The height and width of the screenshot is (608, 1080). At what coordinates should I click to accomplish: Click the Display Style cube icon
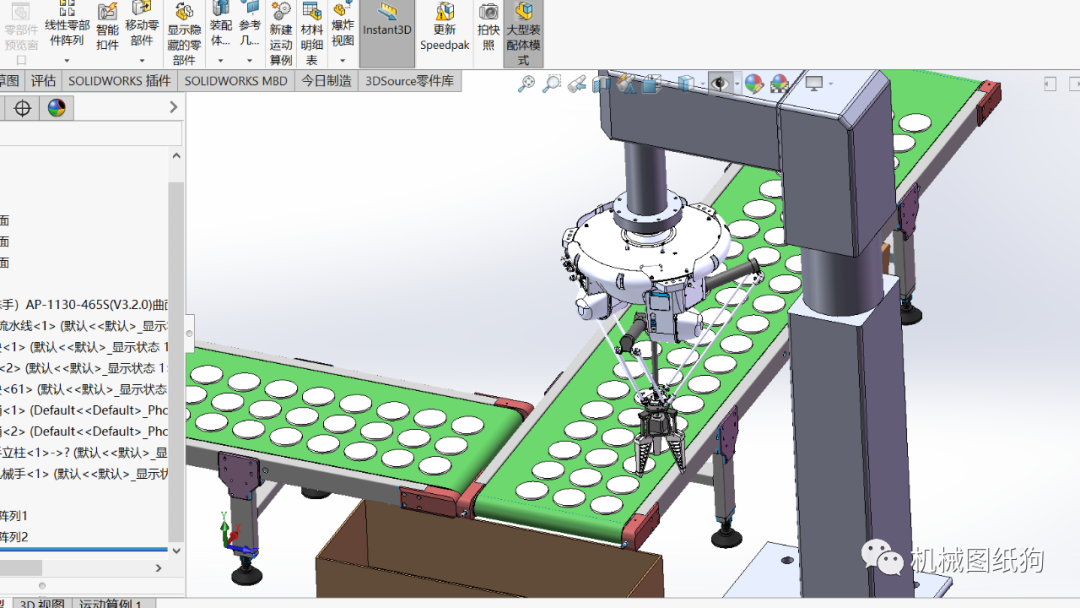tap(685, 84)
